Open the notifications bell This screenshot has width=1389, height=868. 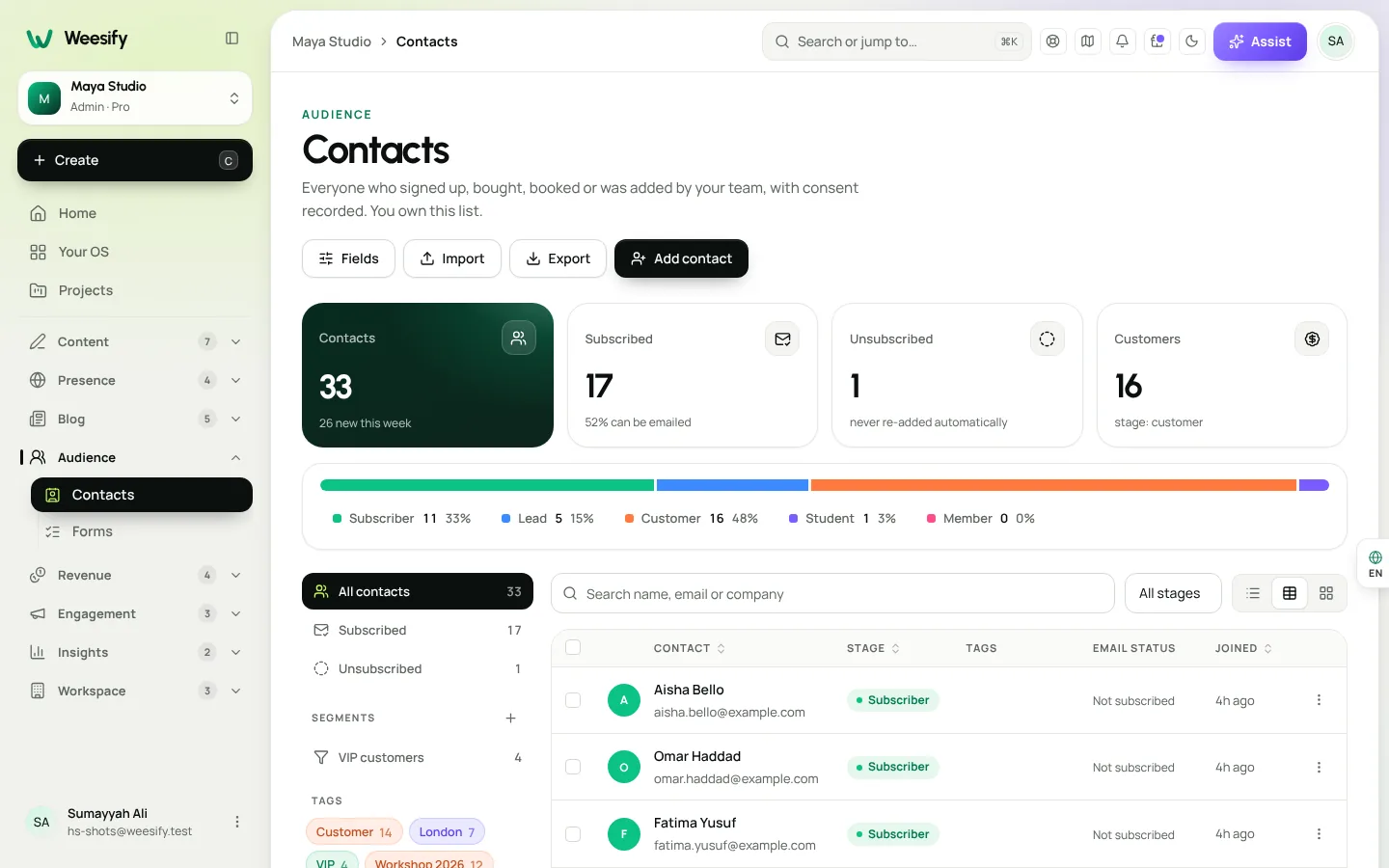pyautogui.click(x=1123, y=41)
